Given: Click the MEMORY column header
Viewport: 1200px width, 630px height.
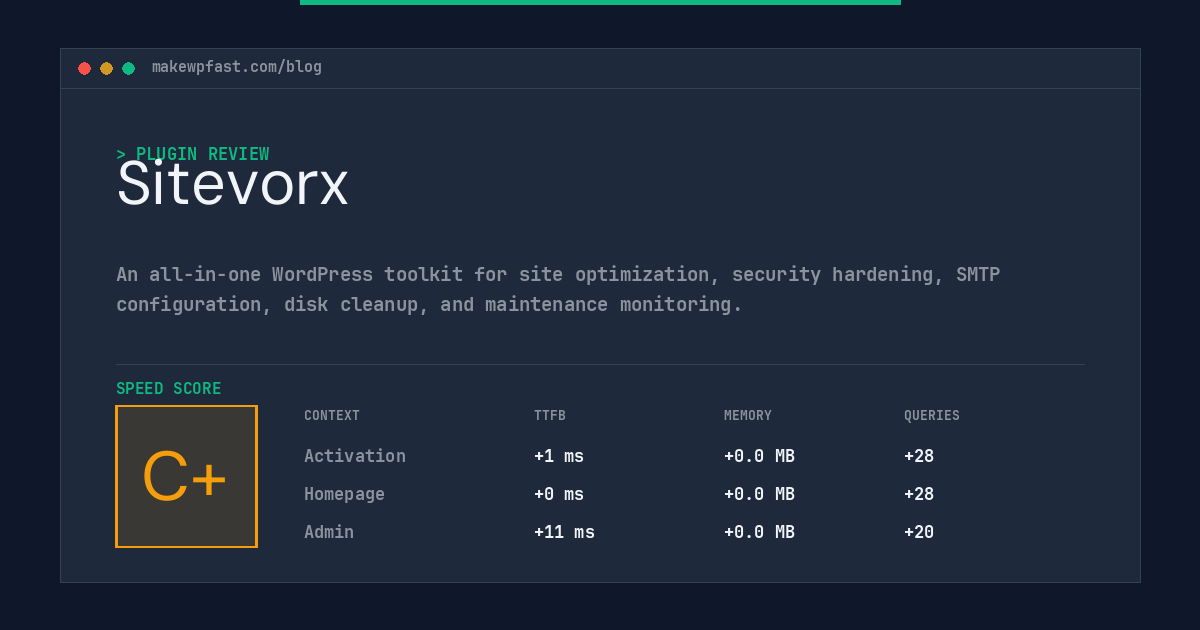Looking at the screenshot, I should click(748, 416).
